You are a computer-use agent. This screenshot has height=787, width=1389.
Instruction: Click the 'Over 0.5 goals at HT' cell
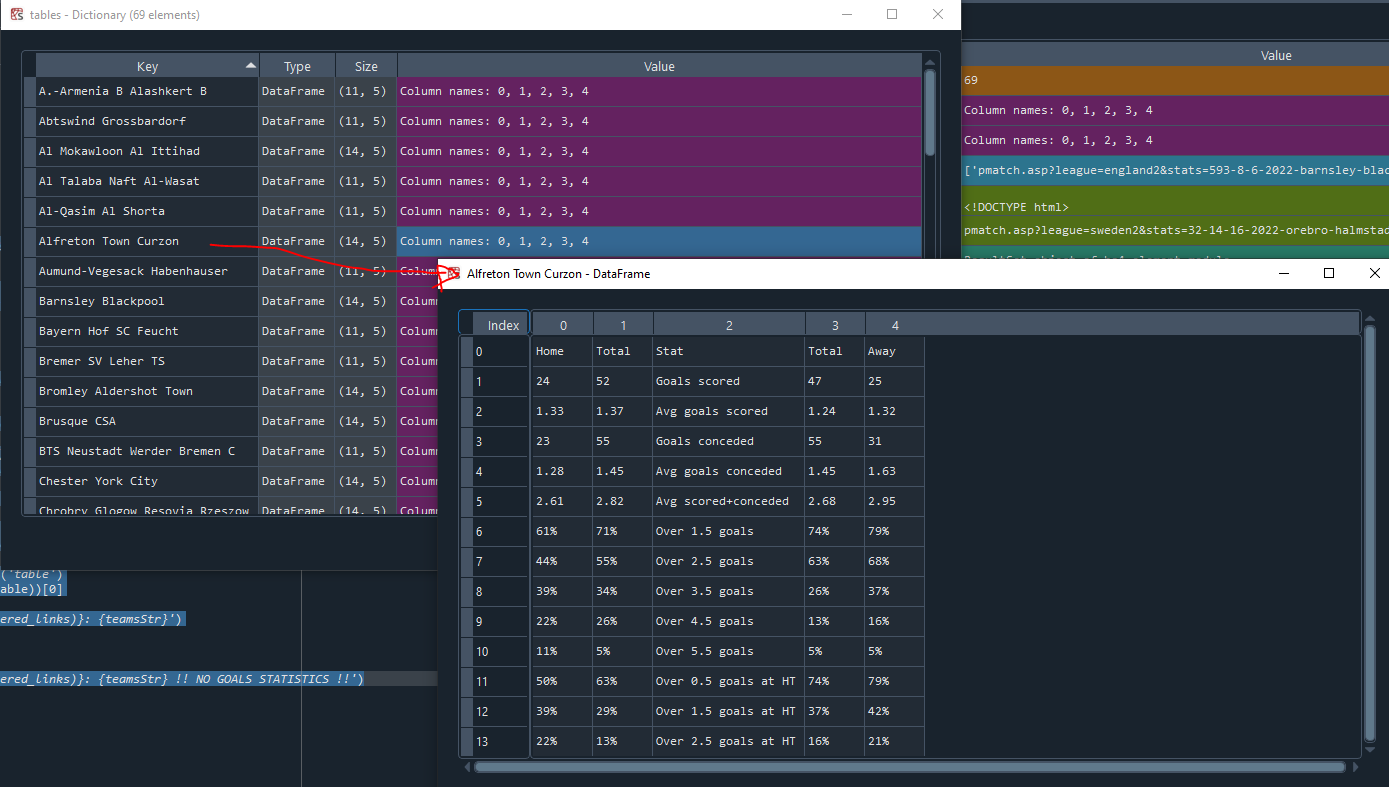(x=729, y=681)
